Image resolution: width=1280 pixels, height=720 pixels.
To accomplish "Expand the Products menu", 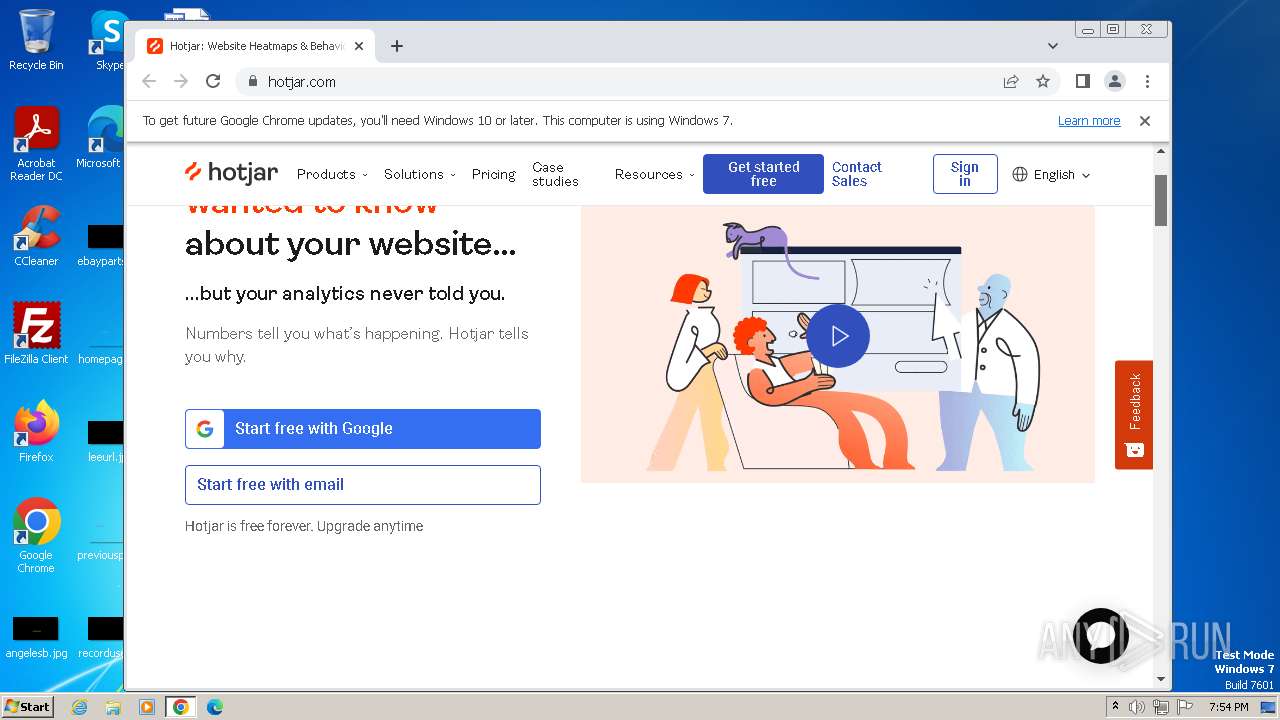I will tap(332, 174).
